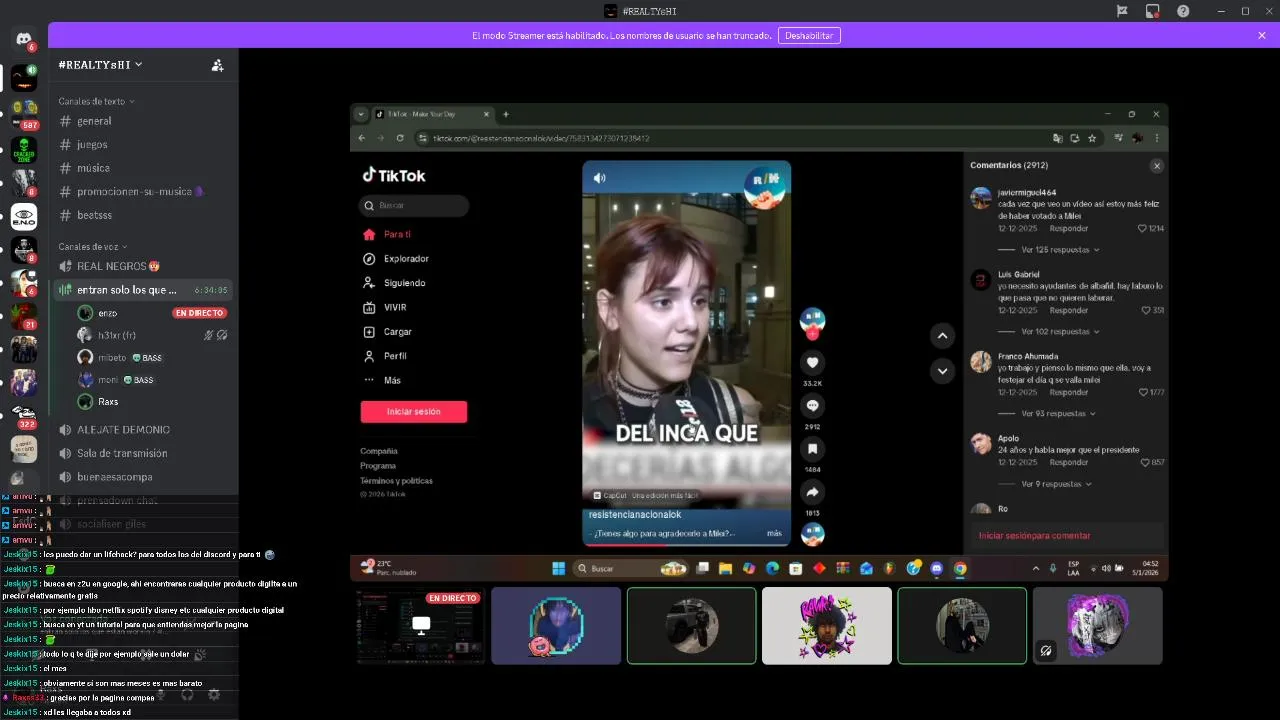Viewport: 1280px width, 720px height.
Task: Open TikTok Para ti nav item
Action: pyautogui.click(x=387, y=234)
